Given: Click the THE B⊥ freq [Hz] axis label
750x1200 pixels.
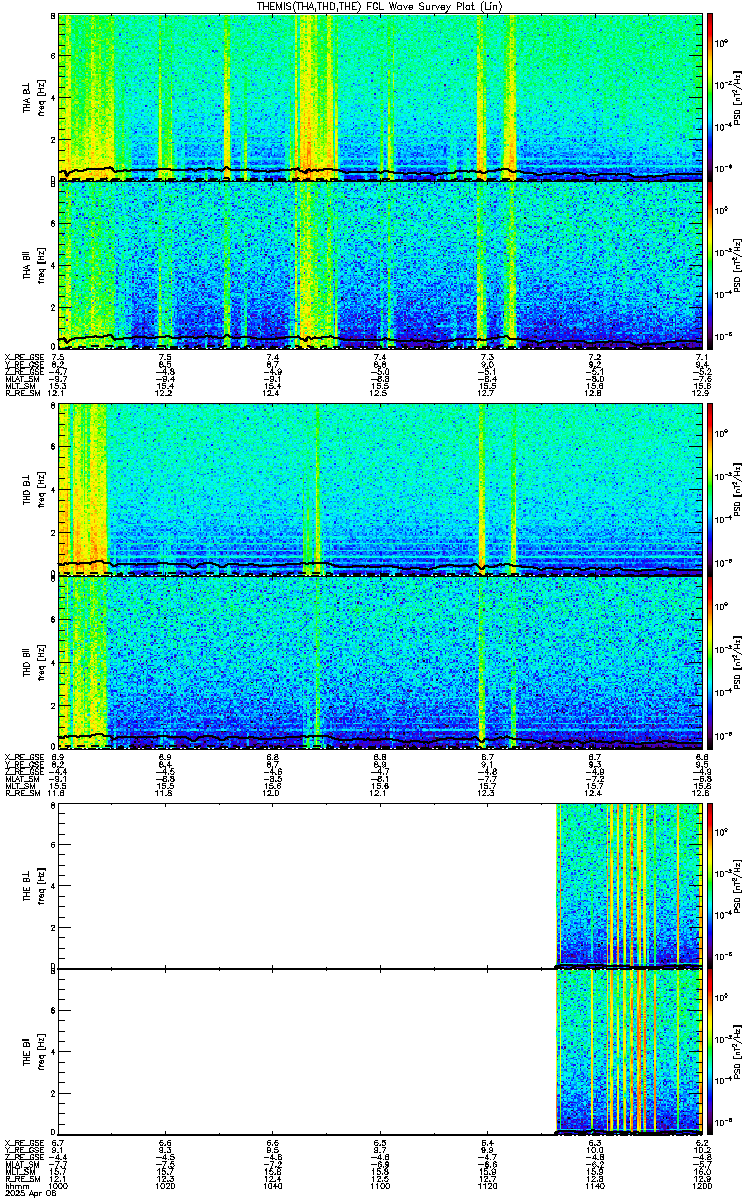Looking at the screenshot, I should point(41,886).
